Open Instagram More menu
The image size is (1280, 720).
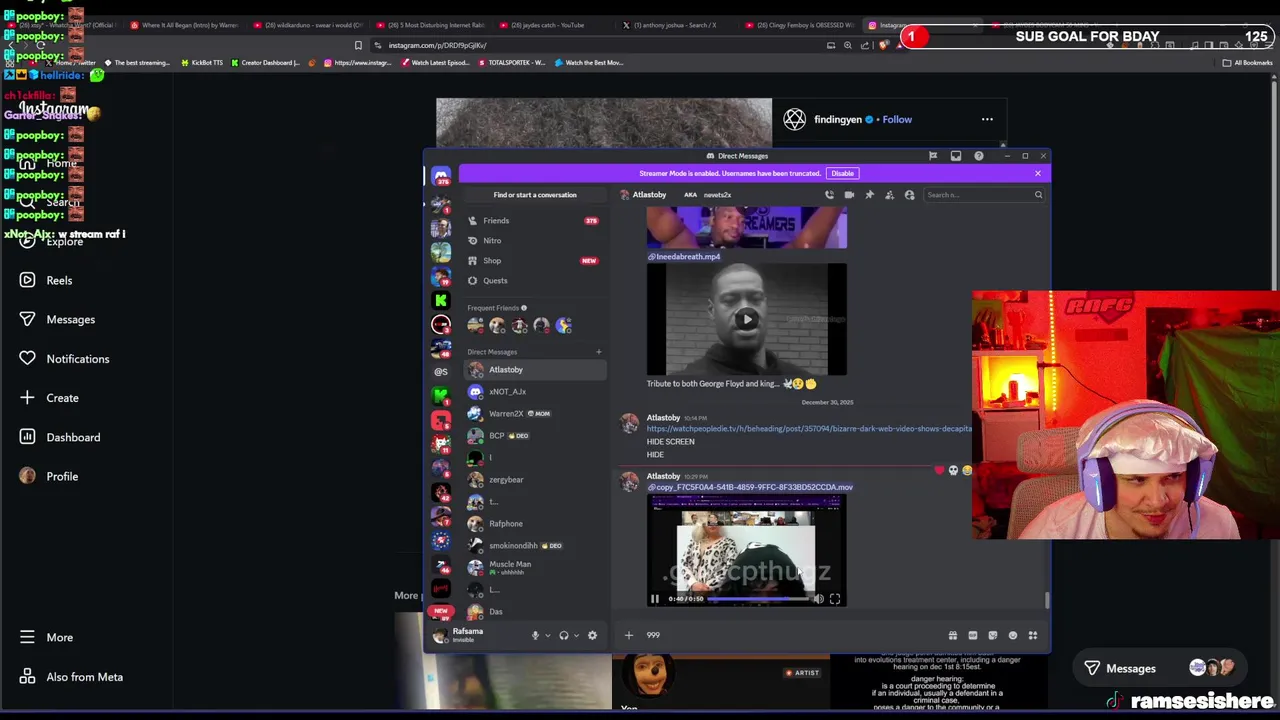click(x=46, y=638)
